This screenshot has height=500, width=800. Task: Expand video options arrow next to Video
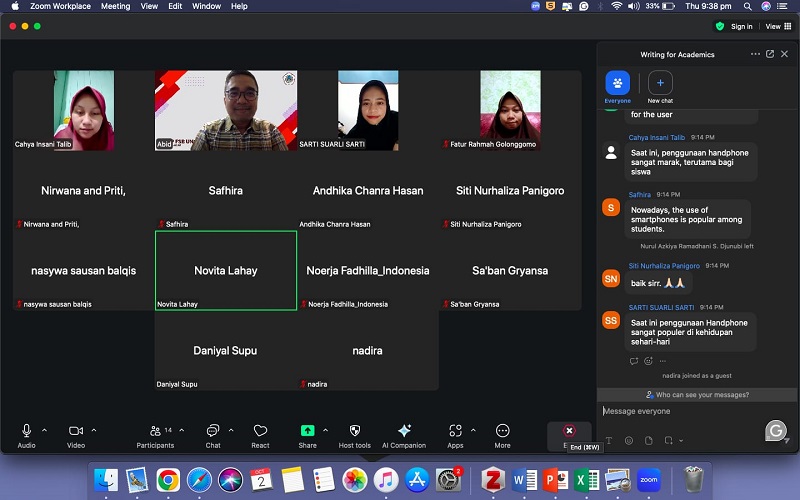94,430
